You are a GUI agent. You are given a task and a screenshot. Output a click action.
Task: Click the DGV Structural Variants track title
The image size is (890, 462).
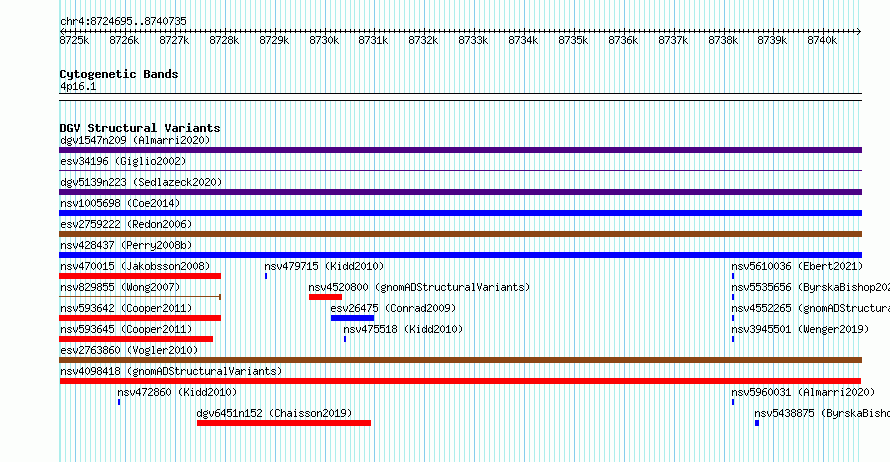(x=140, y=128)
